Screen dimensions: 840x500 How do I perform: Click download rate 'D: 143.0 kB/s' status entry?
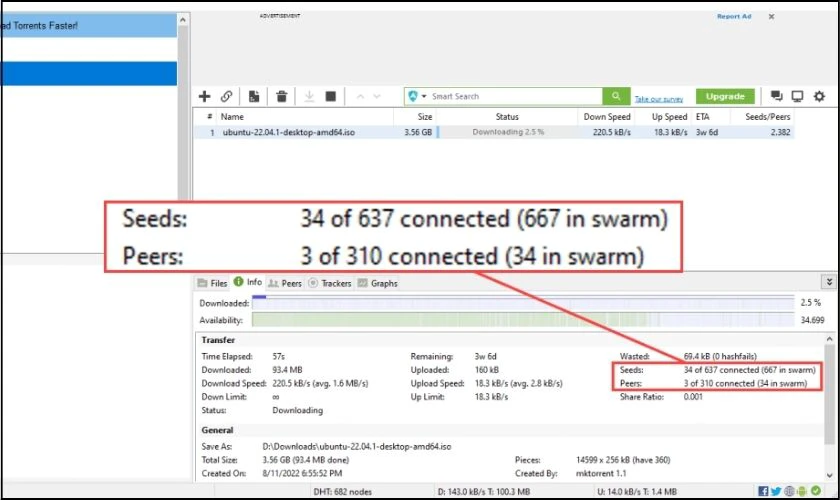pyautogui.click(x=483, y=491)
